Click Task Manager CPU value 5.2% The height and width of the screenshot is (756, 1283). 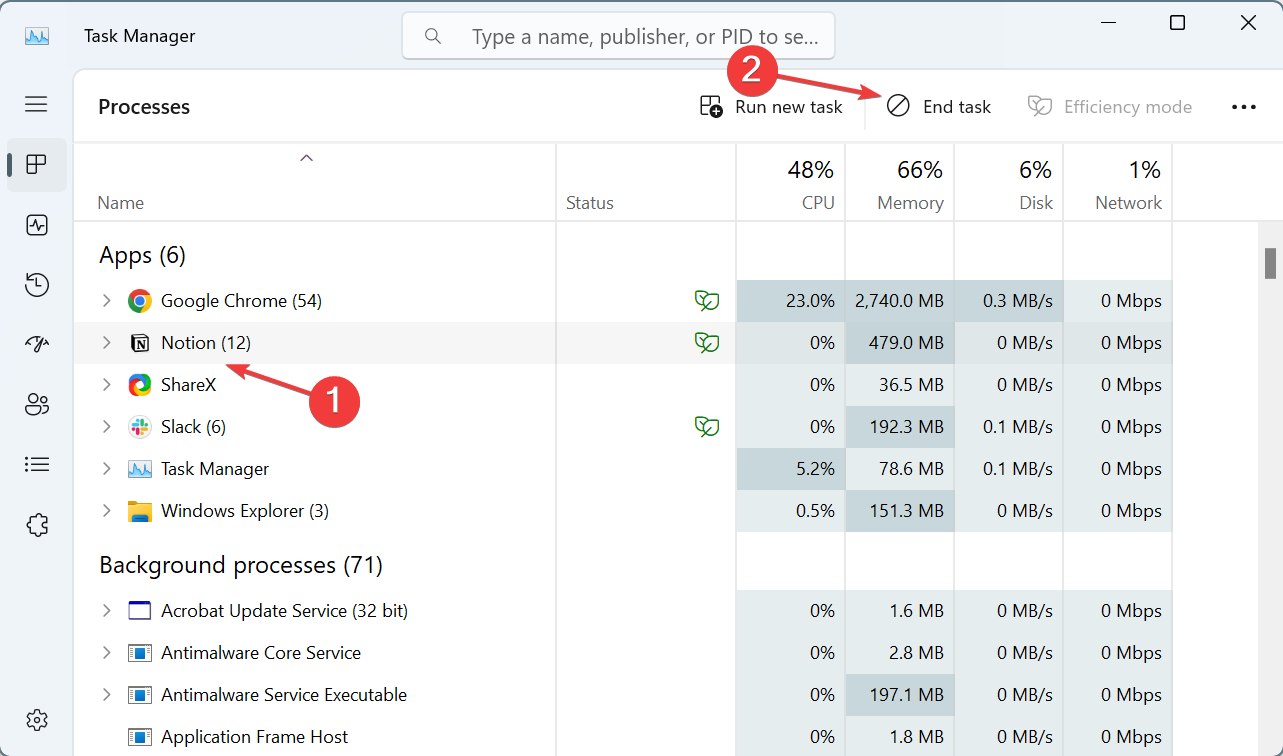pyautogui.click(x=813, y=469)
